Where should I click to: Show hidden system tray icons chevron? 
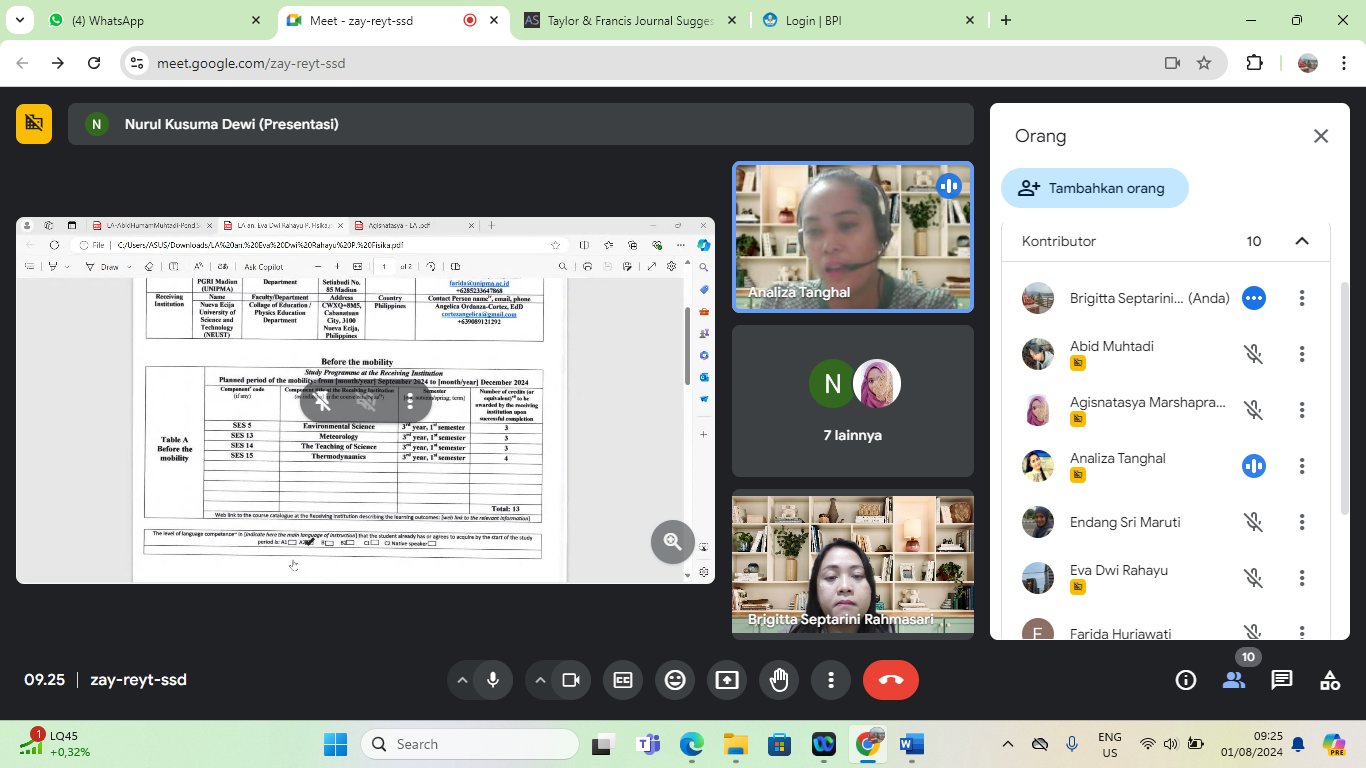point(1008,744)
